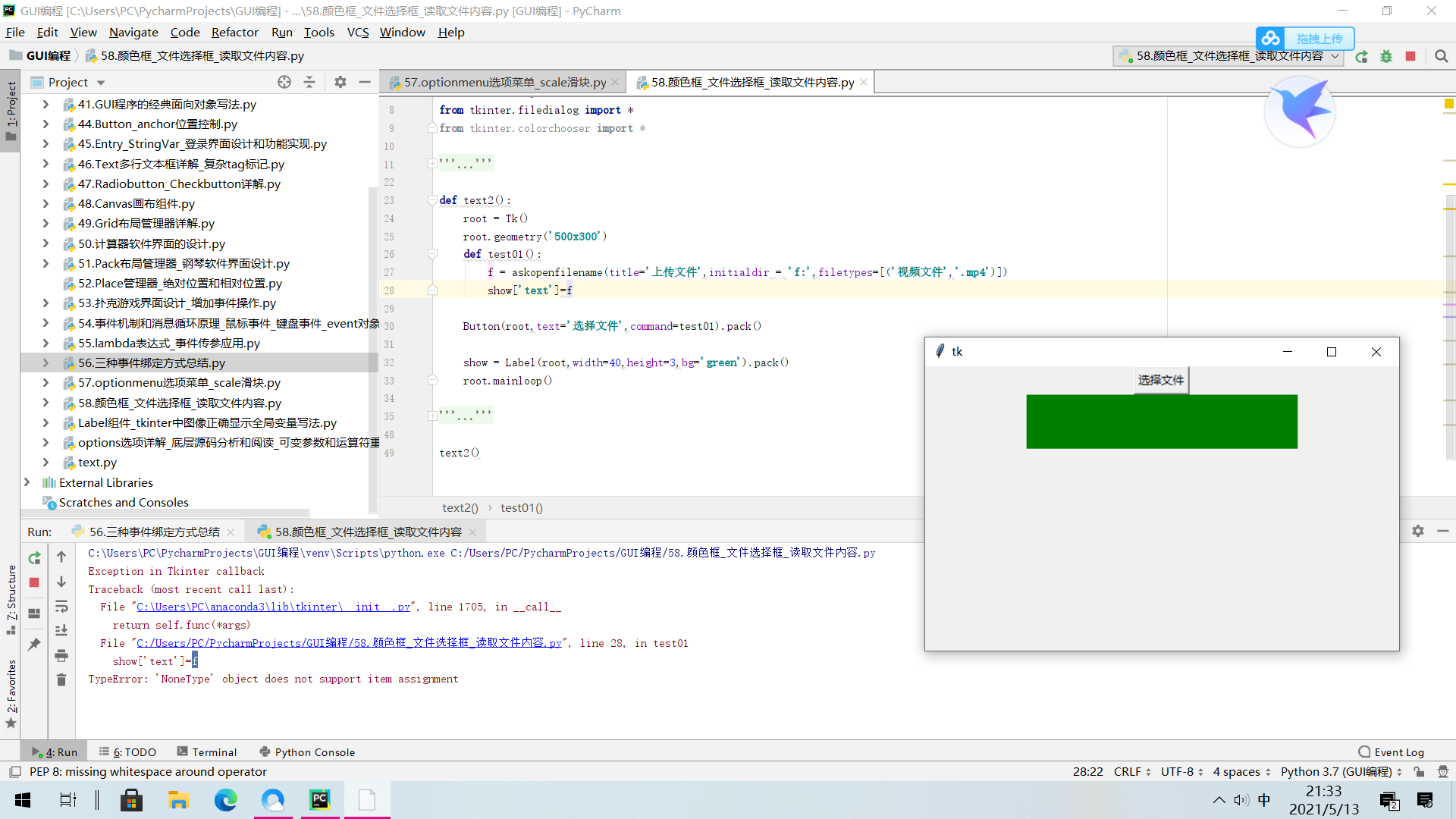Click the up-the-stack-trace arrow
The image size is (1456, 819).
(x=61, y=557)
